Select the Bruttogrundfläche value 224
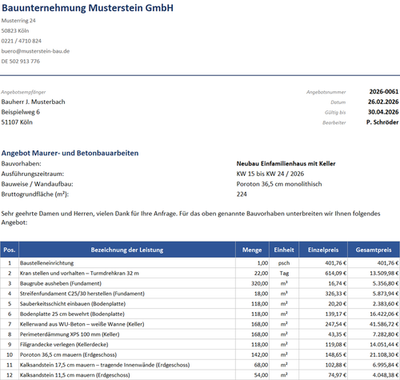400x380 pixels. [x=242, y=194]
